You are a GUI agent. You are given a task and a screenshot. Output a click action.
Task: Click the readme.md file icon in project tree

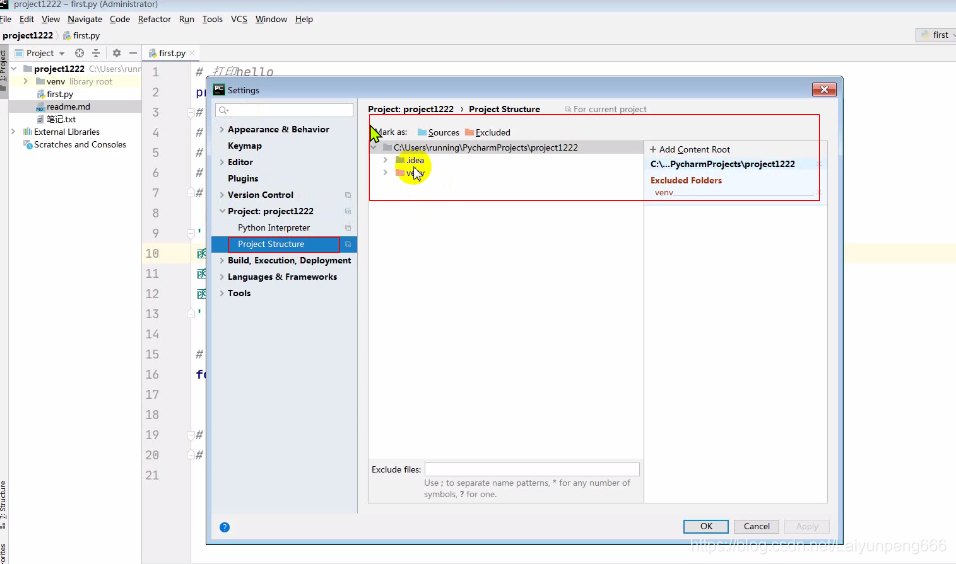[40, 107]
